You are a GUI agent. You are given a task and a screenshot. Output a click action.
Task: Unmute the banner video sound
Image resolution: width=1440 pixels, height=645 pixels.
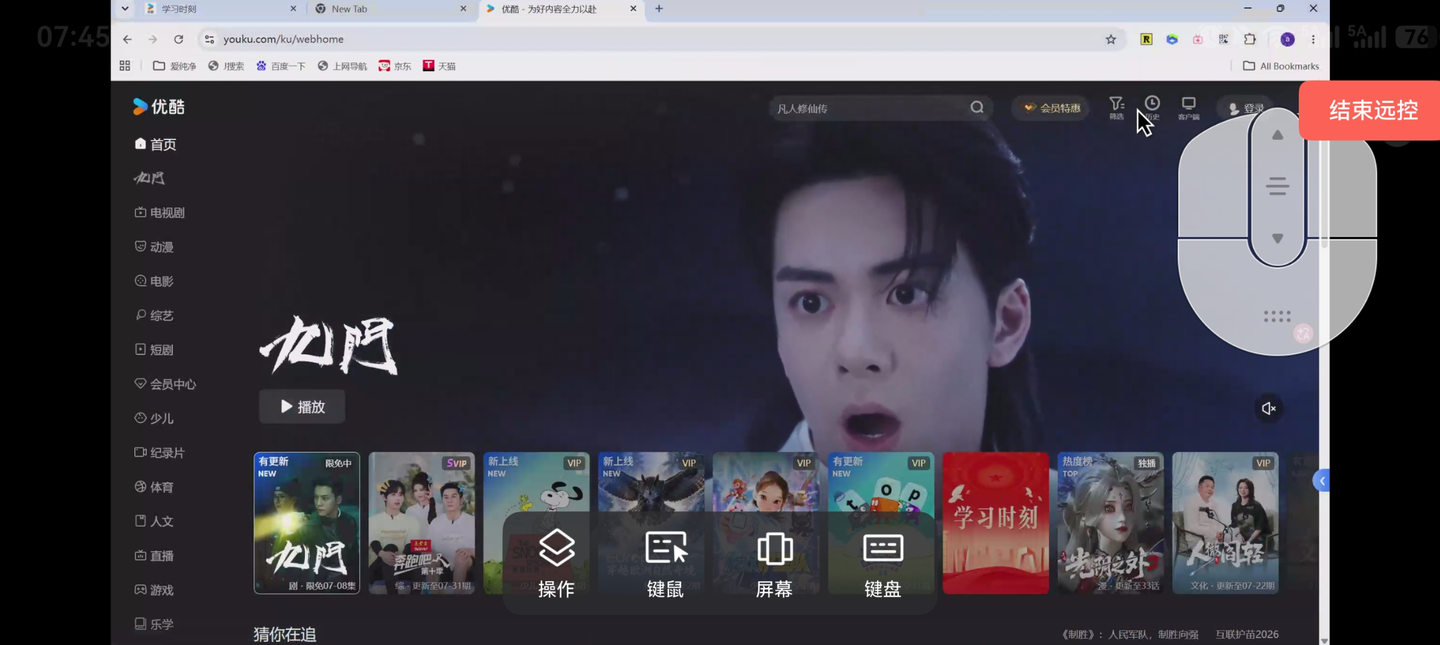tap(1268, 408)
